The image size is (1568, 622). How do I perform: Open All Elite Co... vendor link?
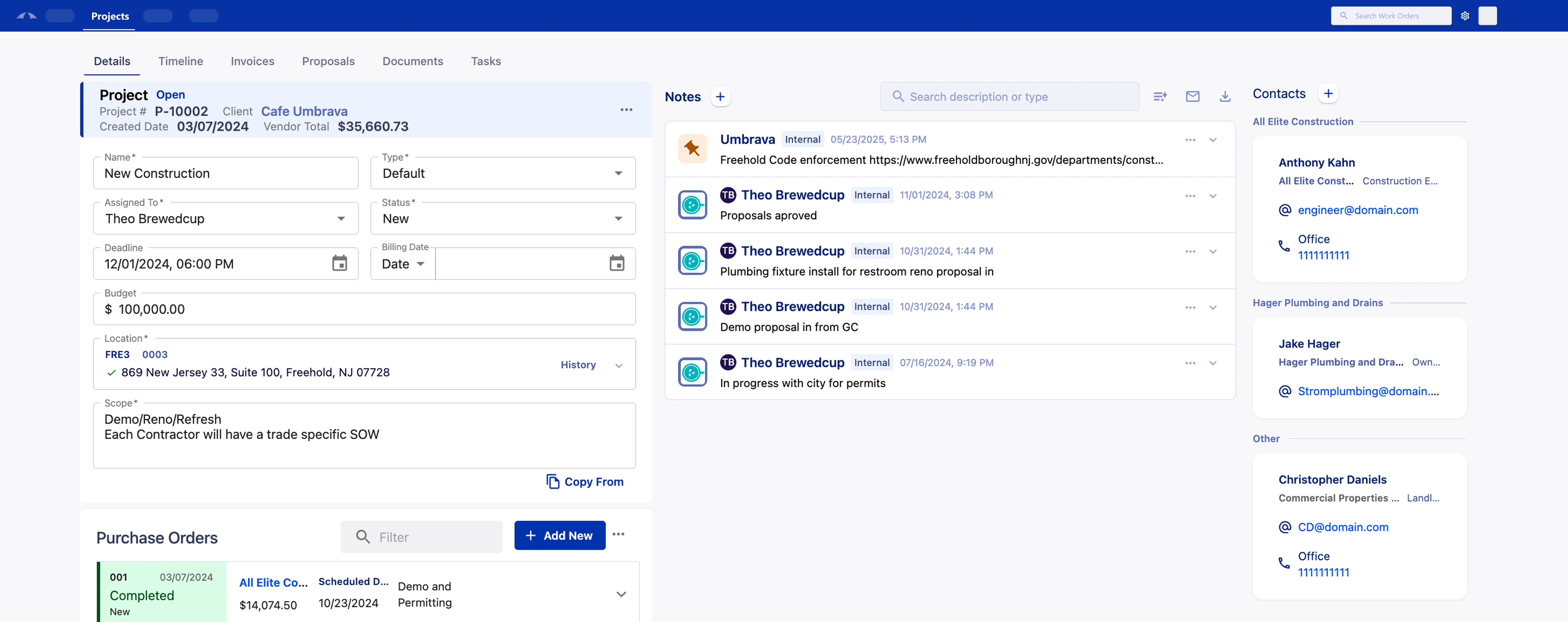(273, 582)
